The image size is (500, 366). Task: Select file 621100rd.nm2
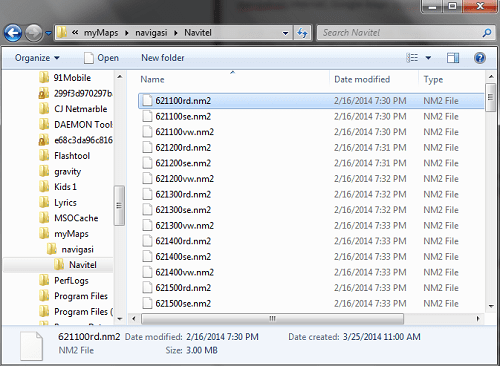point(311,101)
